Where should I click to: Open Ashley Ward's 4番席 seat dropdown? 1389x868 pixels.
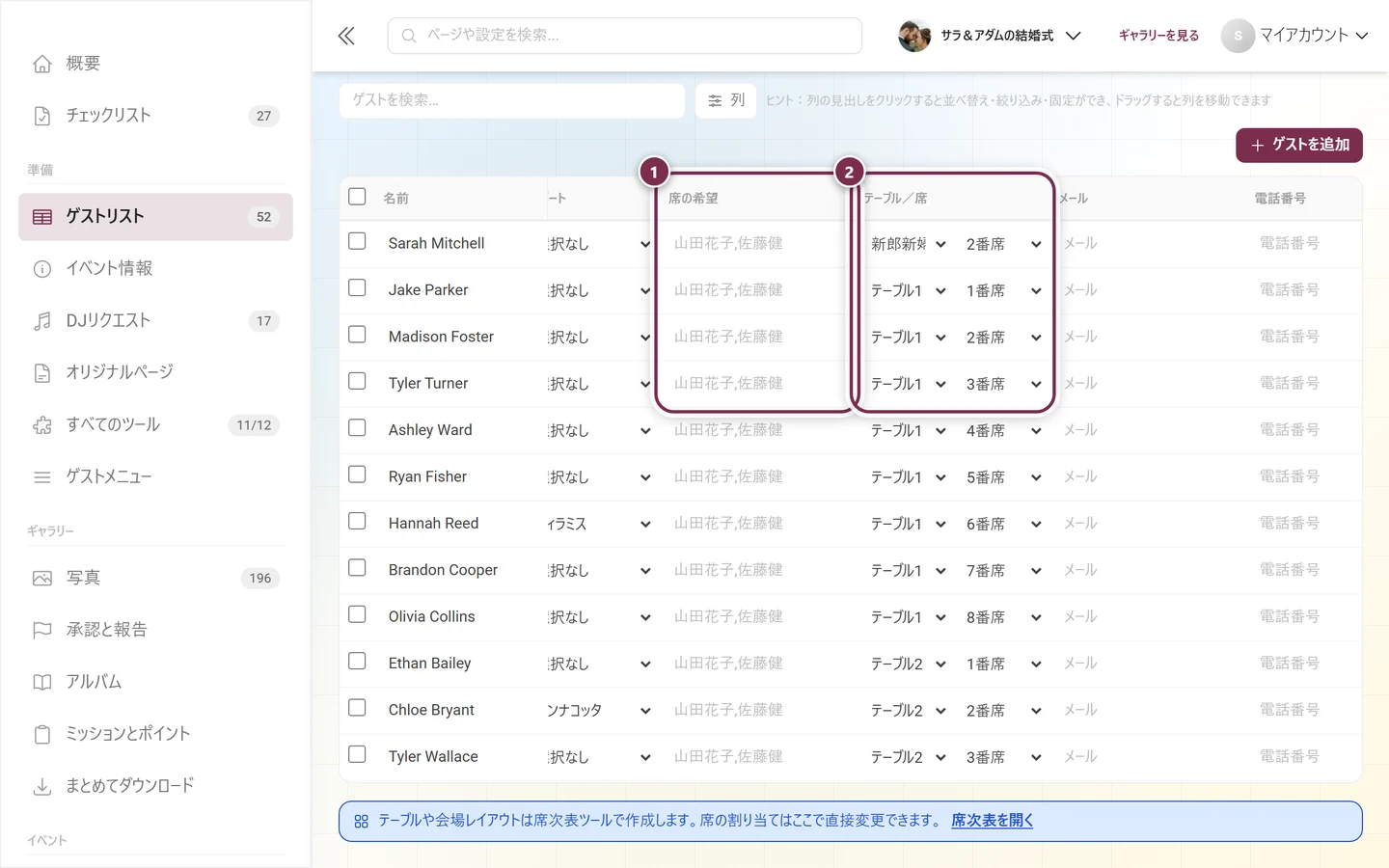pyautogui.click(x=1003, y=431)
